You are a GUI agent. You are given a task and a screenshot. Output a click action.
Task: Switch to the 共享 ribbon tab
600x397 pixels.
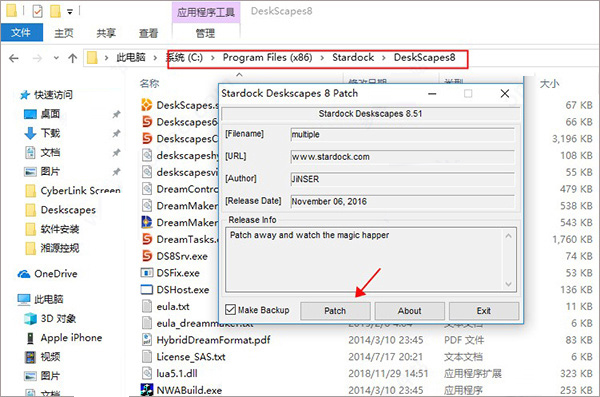pos(106,33)
